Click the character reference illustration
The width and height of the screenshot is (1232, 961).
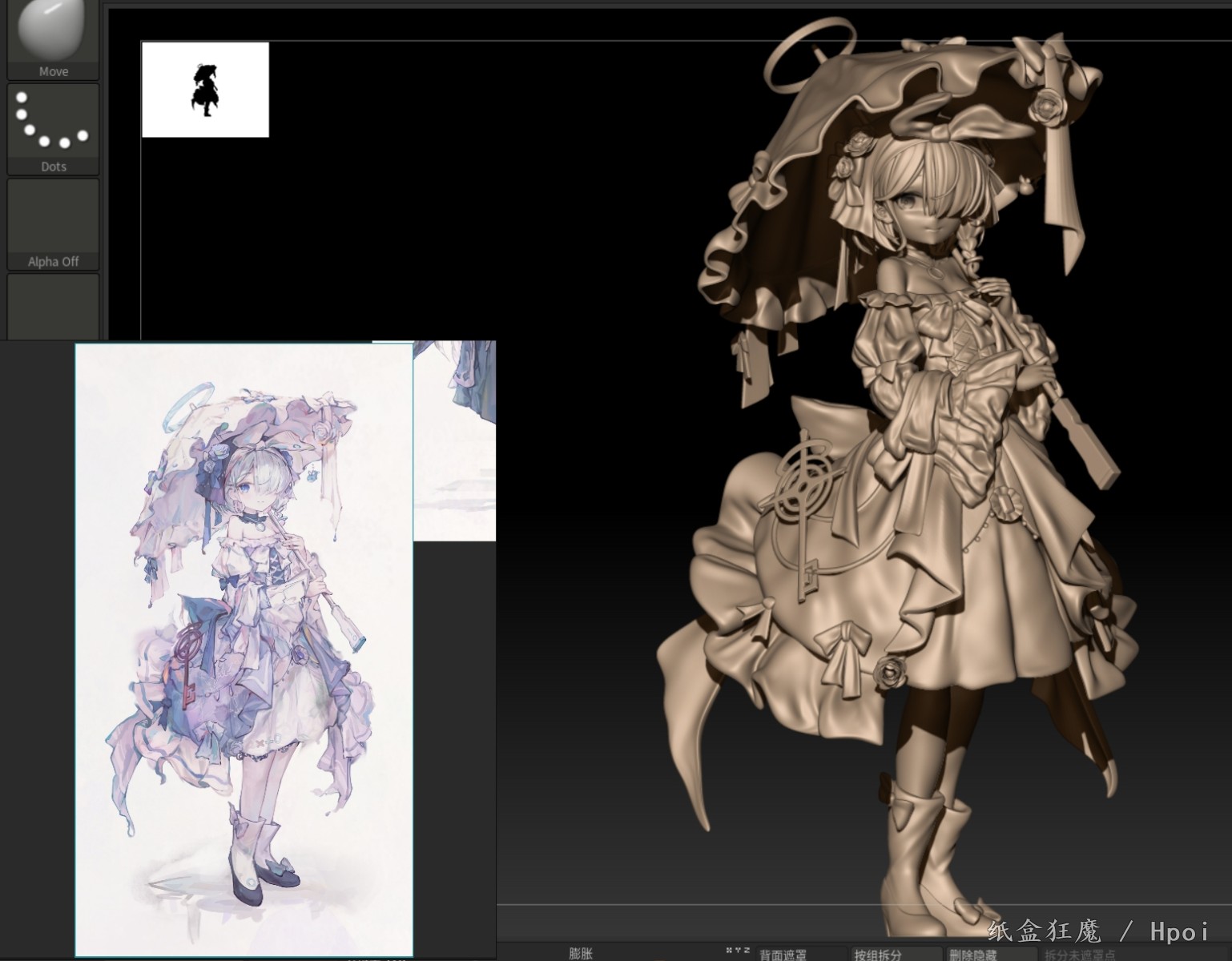(x=244, y=649)
